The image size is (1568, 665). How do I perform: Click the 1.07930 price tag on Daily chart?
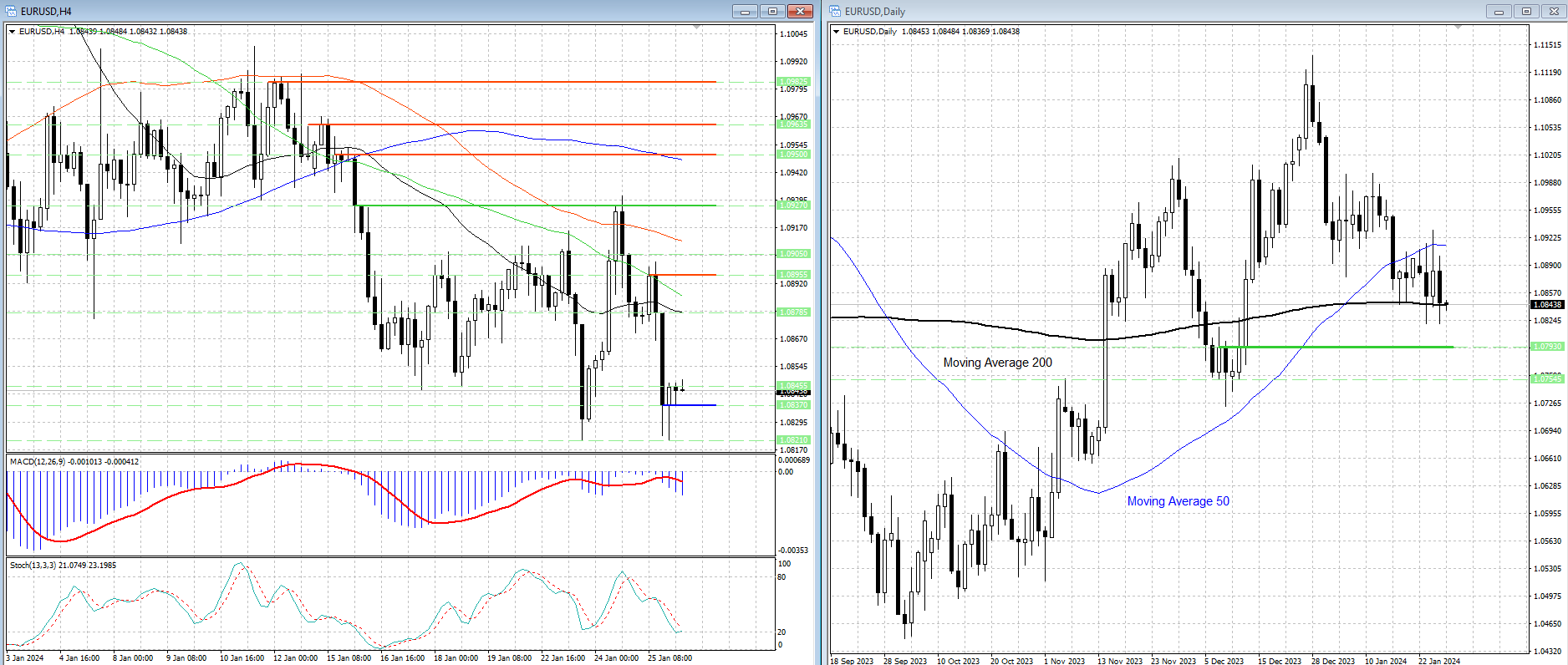[1547, 347]
